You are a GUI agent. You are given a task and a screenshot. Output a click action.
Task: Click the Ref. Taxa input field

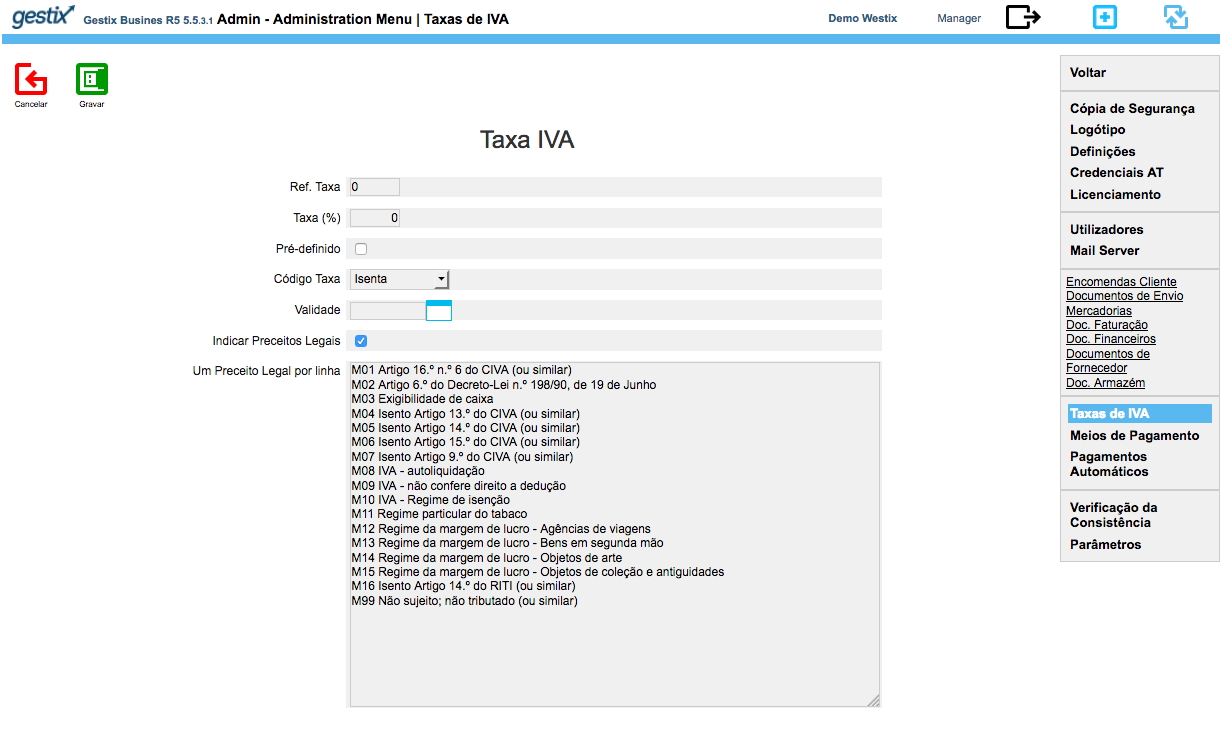pos(374,187)
